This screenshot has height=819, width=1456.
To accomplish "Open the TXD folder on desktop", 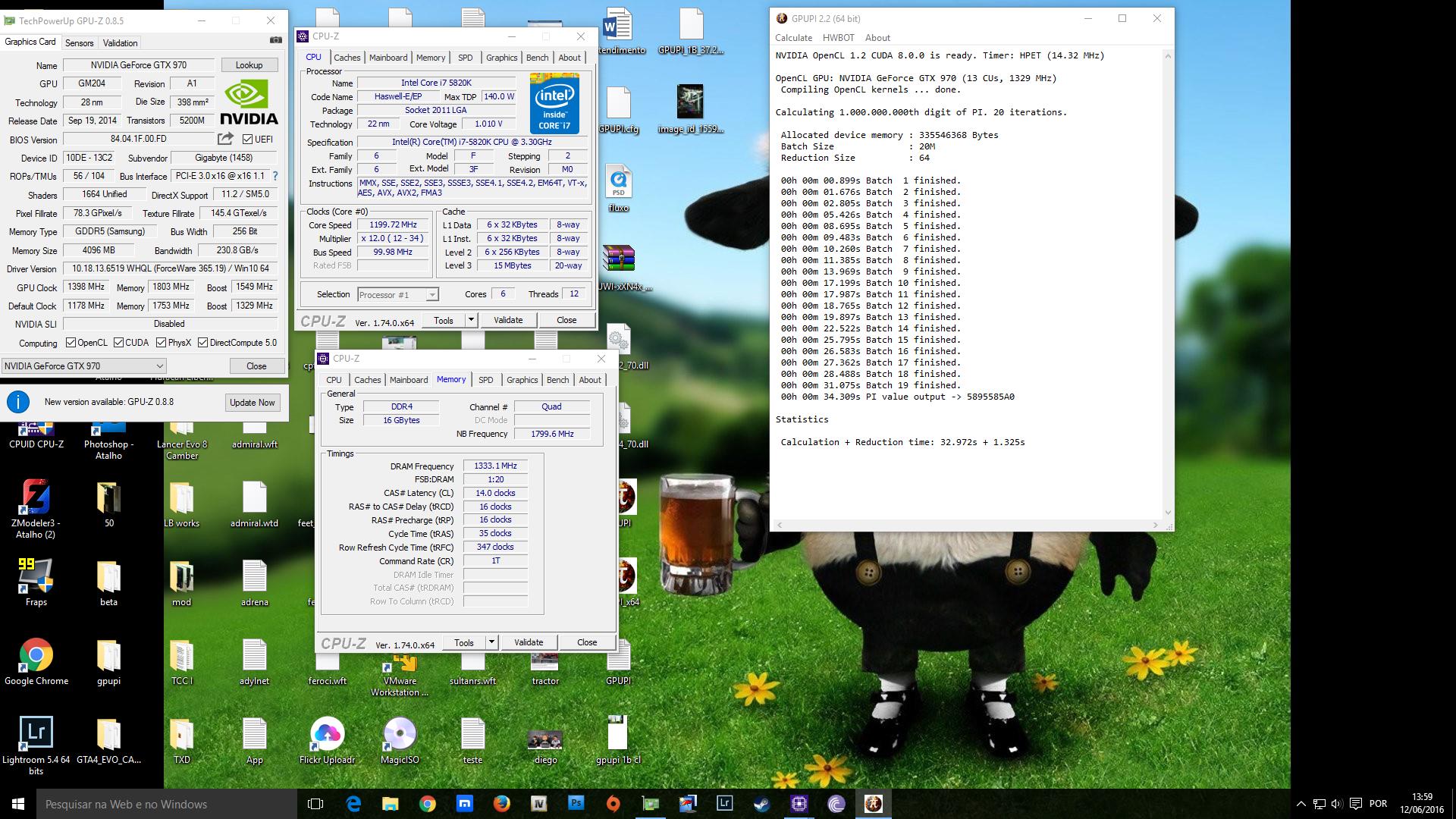I will point(181,741).
